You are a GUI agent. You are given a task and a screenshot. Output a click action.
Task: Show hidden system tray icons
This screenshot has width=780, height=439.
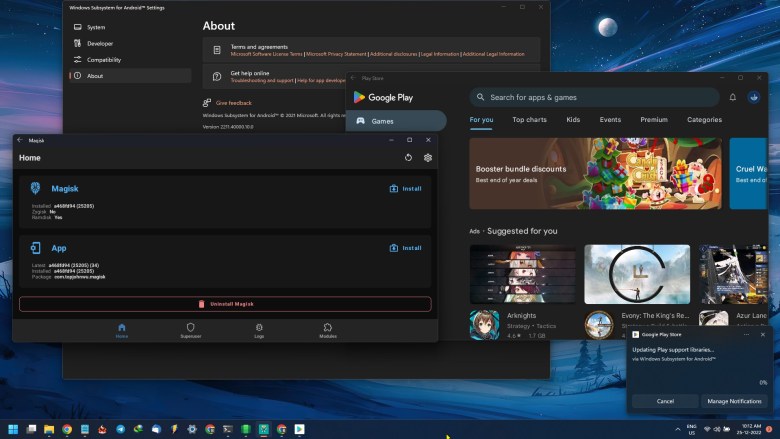click(x=678, y=430)
